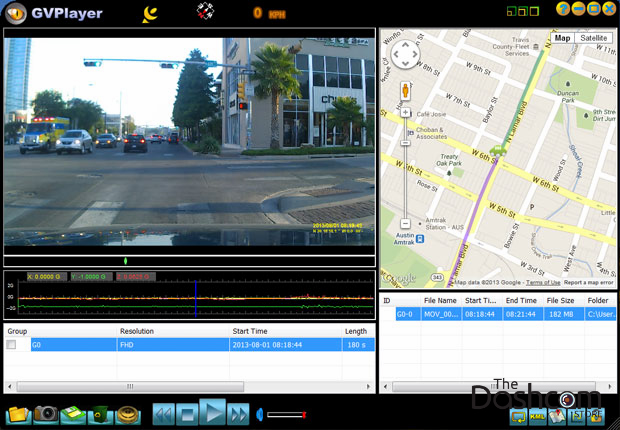620x430 pixels.
Task: Check the G0 group checkbox
Action: (x=12, y=345)
